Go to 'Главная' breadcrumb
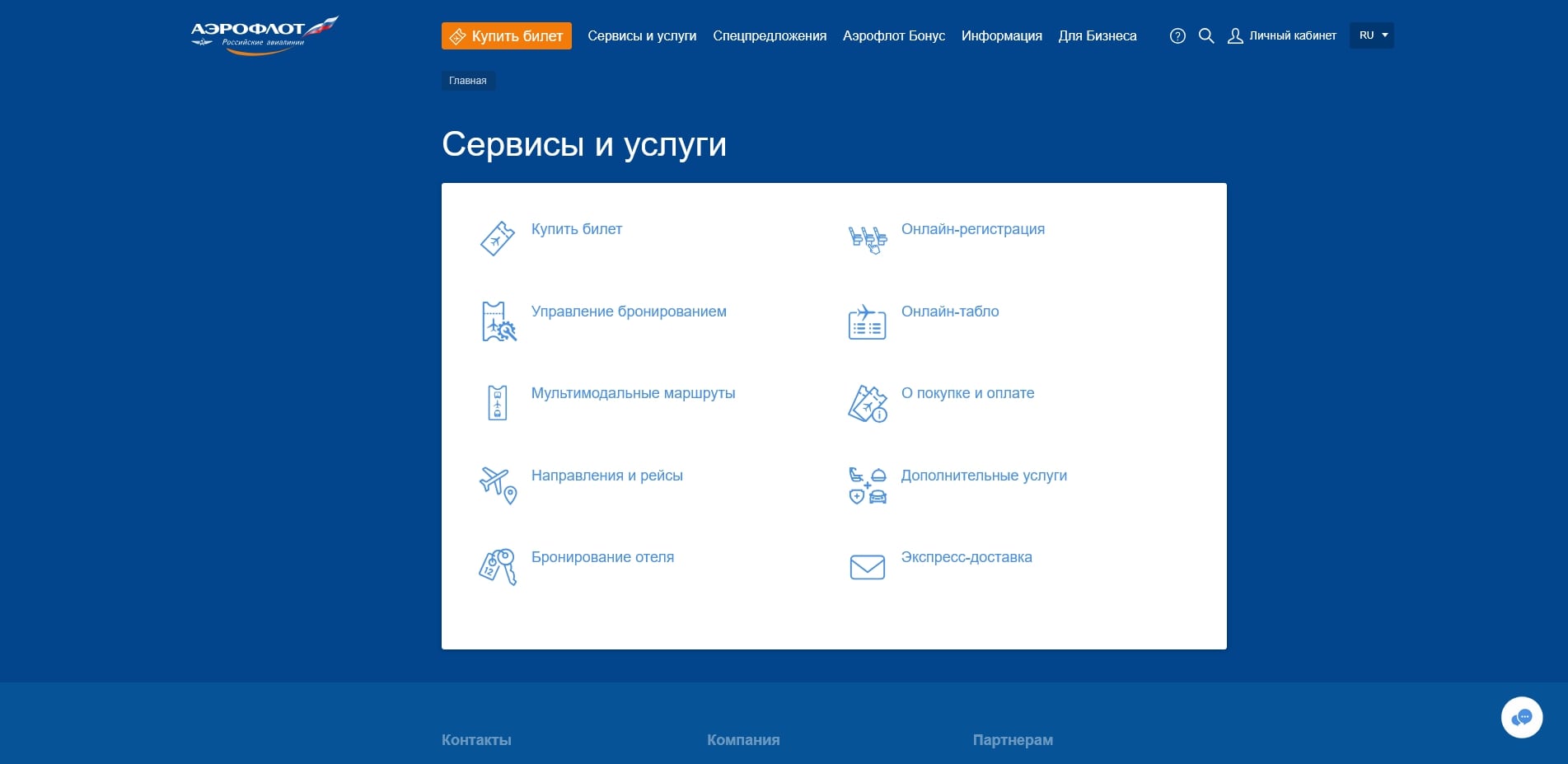The height and width of the screenshot is (764, 1568). 467,80
